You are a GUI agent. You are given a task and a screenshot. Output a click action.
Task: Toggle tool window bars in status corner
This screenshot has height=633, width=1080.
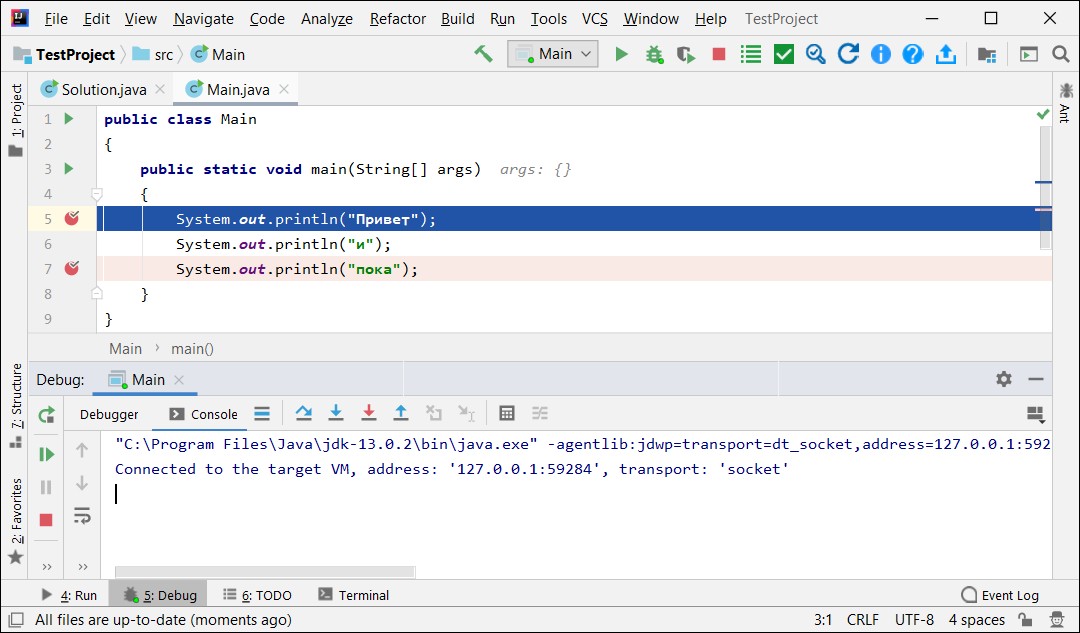pyautogui.click(x=17, y=619)
